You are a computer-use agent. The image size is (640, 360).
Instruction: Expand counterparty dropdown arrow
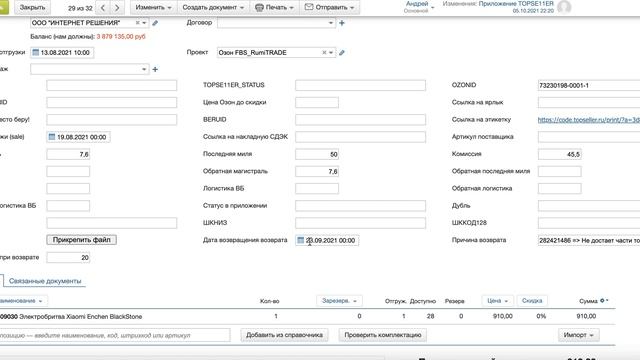144,23
